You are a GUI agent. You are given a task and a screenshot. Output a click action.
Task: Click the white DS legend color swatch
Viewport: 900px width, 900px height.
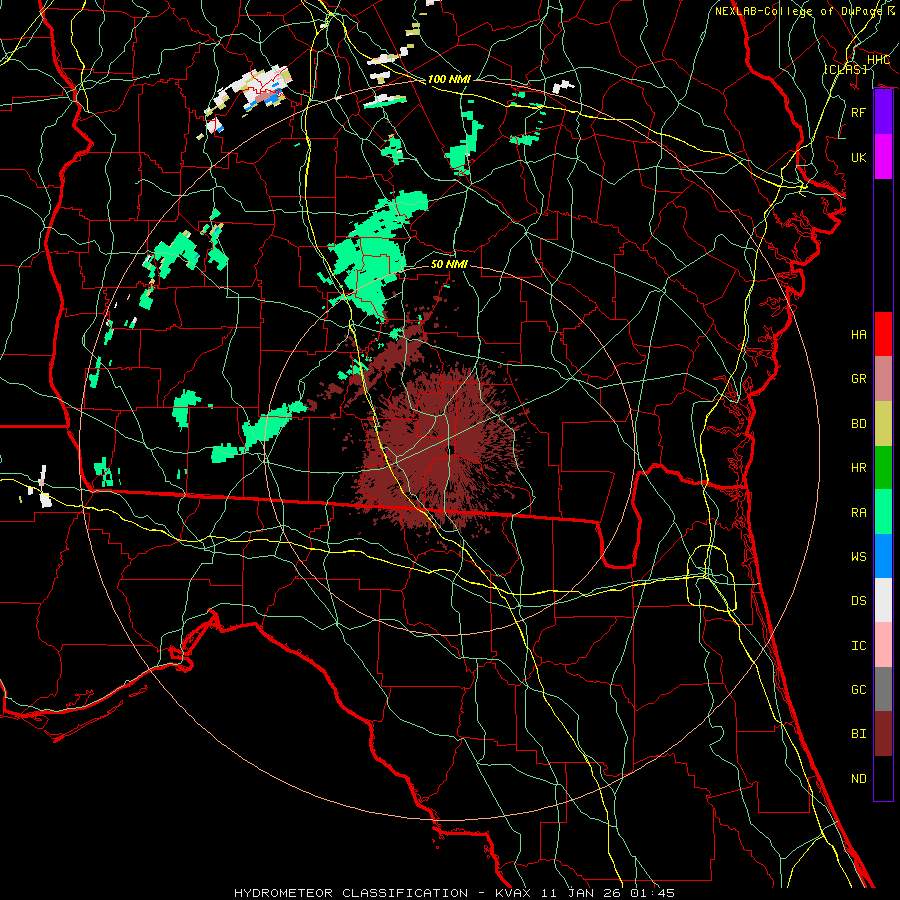pos(883,600)
